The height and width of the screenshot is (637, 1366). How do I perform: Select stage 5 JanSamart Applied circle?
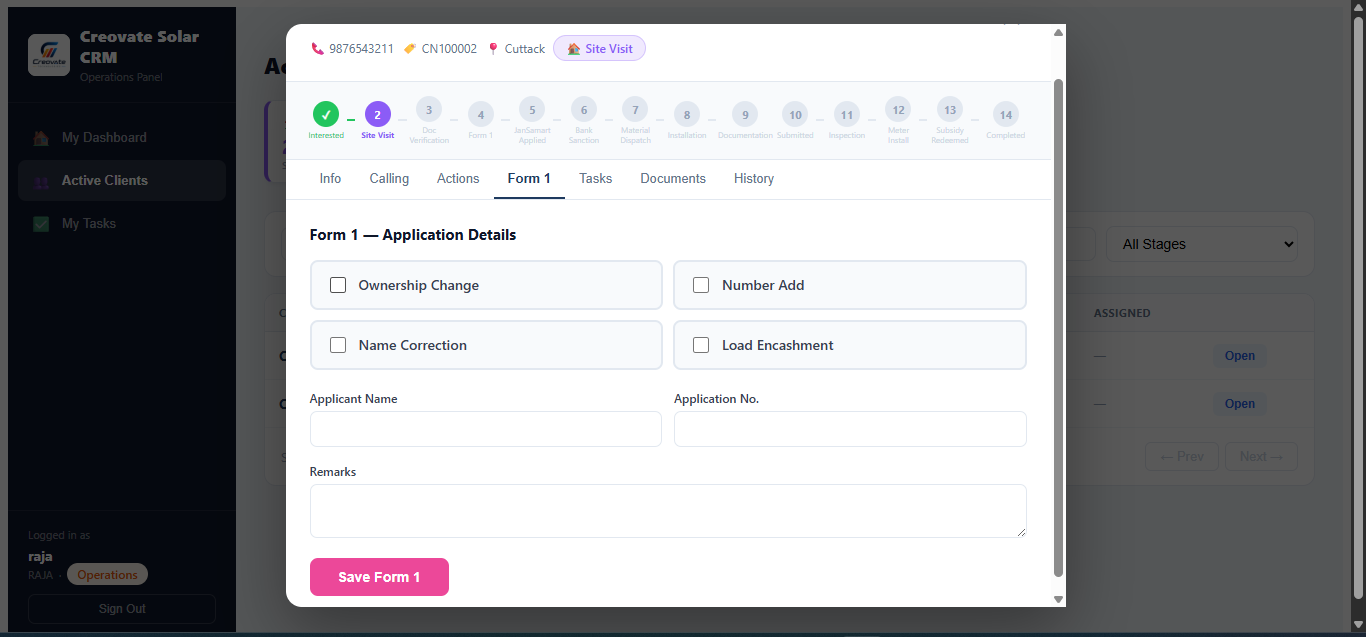tap(532, 109)
